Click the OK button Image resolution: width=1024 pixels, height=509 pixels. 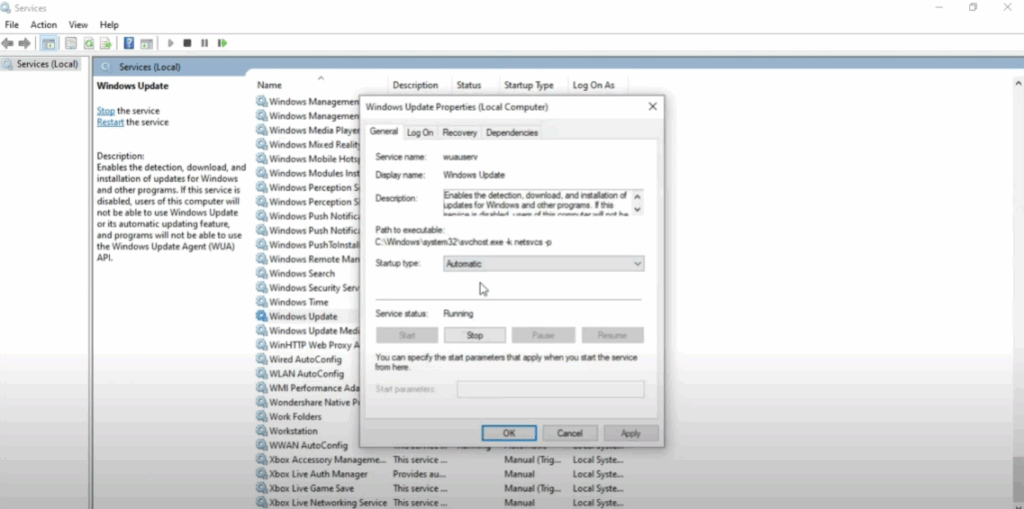(x=509, y=433)
